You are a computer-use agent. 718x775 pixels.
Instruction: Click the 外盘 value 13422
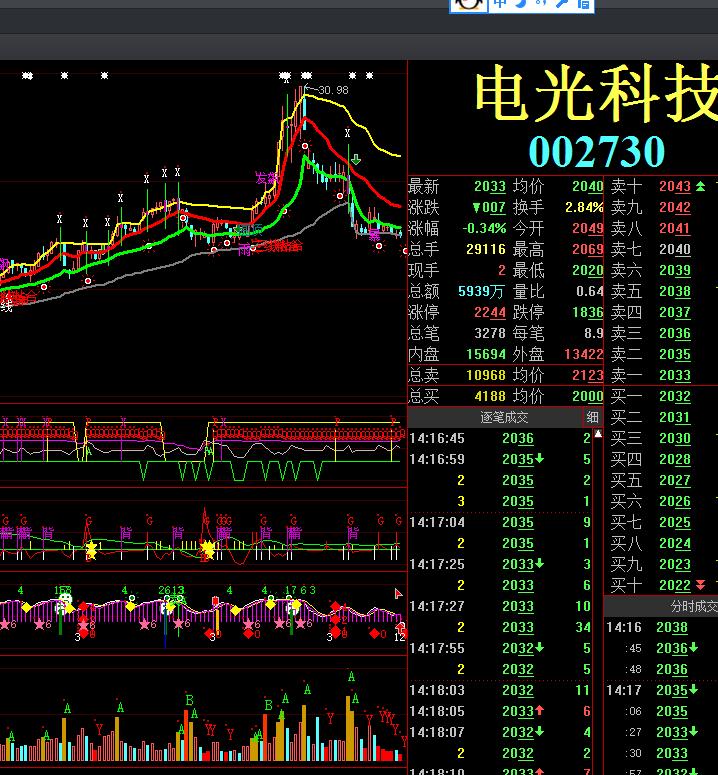(x=584, y=354)
